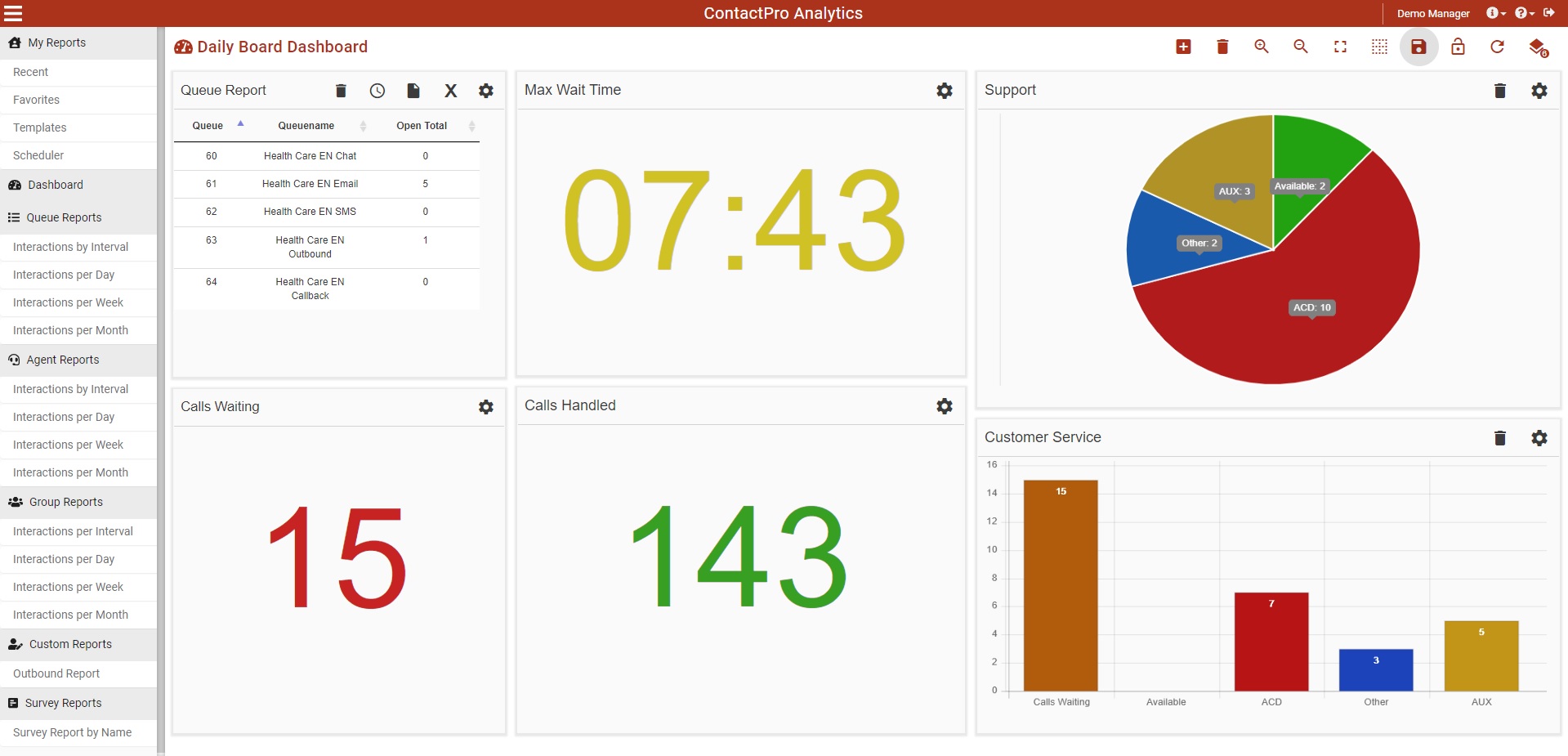Viewport: 1568px width, 756px height.
Task: Toggle fullscreen mode icon
Action: [1340, 47]
